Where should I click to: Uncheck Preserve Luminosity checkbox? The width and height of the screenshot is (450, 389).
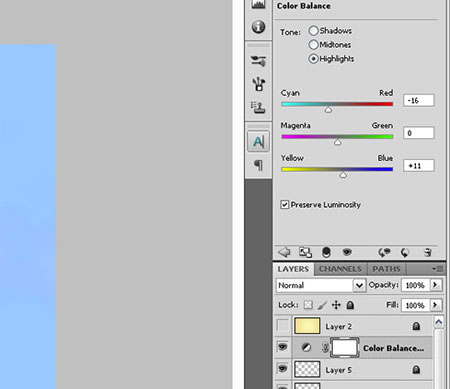[284, 204]
